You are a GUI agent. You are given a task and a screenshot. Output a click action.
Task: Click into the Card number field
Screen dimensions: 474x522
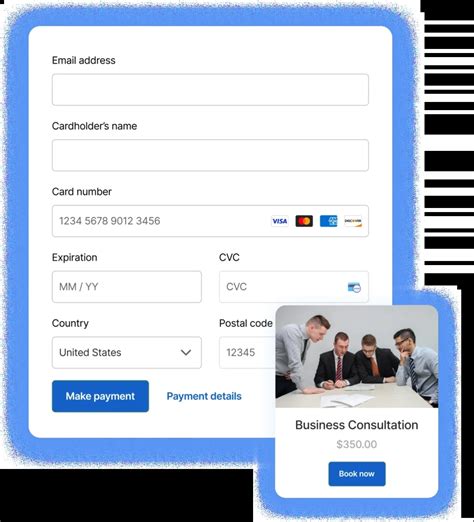coord(210,221)
